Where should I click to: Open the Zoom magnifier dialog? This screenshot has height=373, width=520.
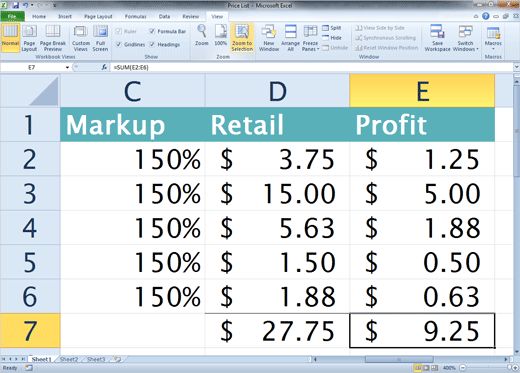pos(202,35)
